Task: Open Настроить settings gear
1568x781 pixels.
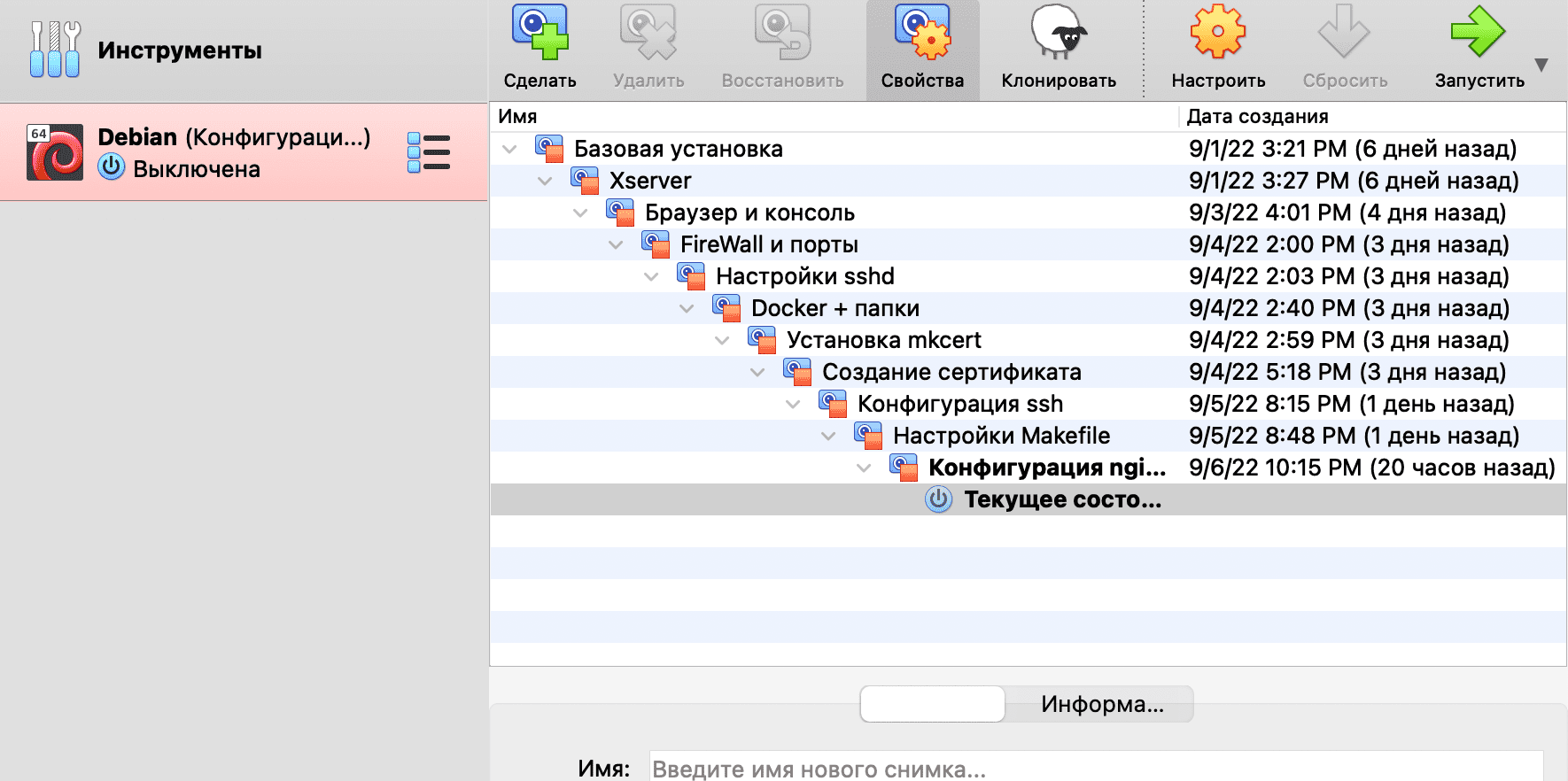Action: point(1218,33)
